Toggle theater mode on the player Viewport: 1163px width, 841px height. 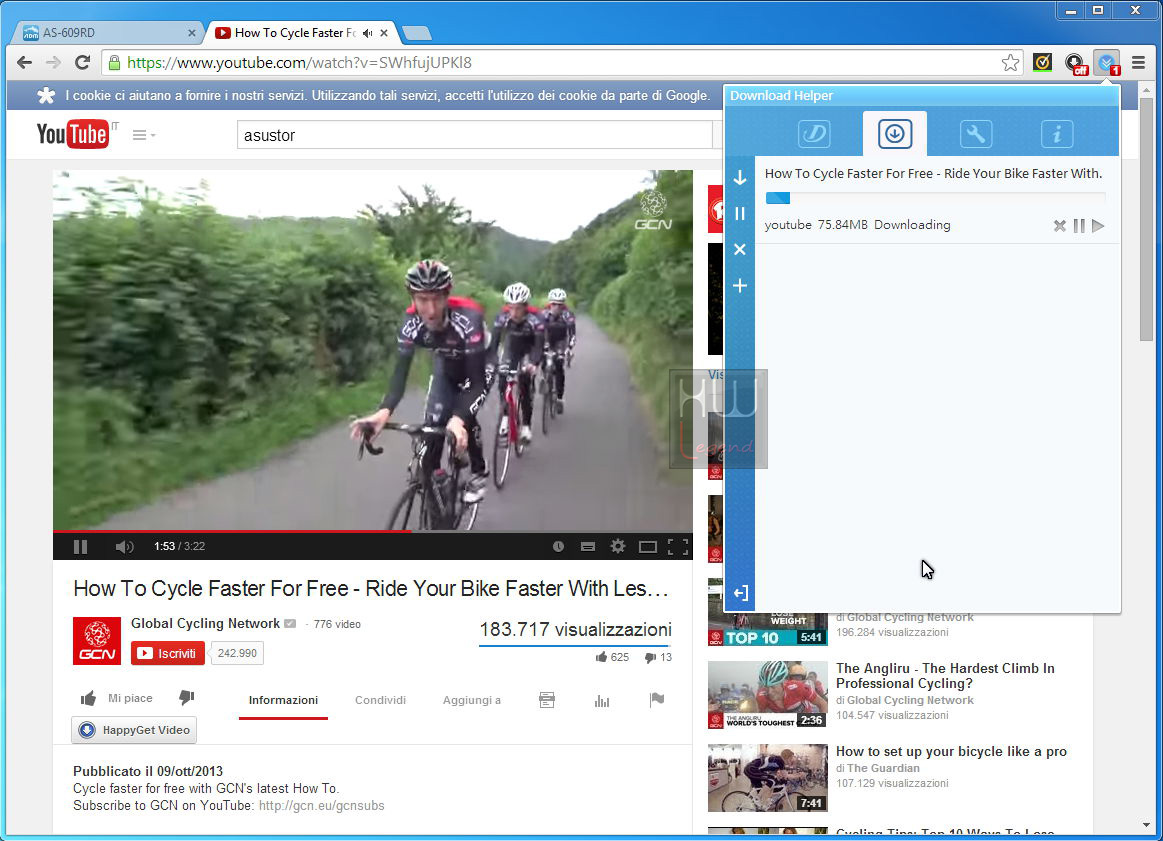pyautogui.click(x=648, y=547)
